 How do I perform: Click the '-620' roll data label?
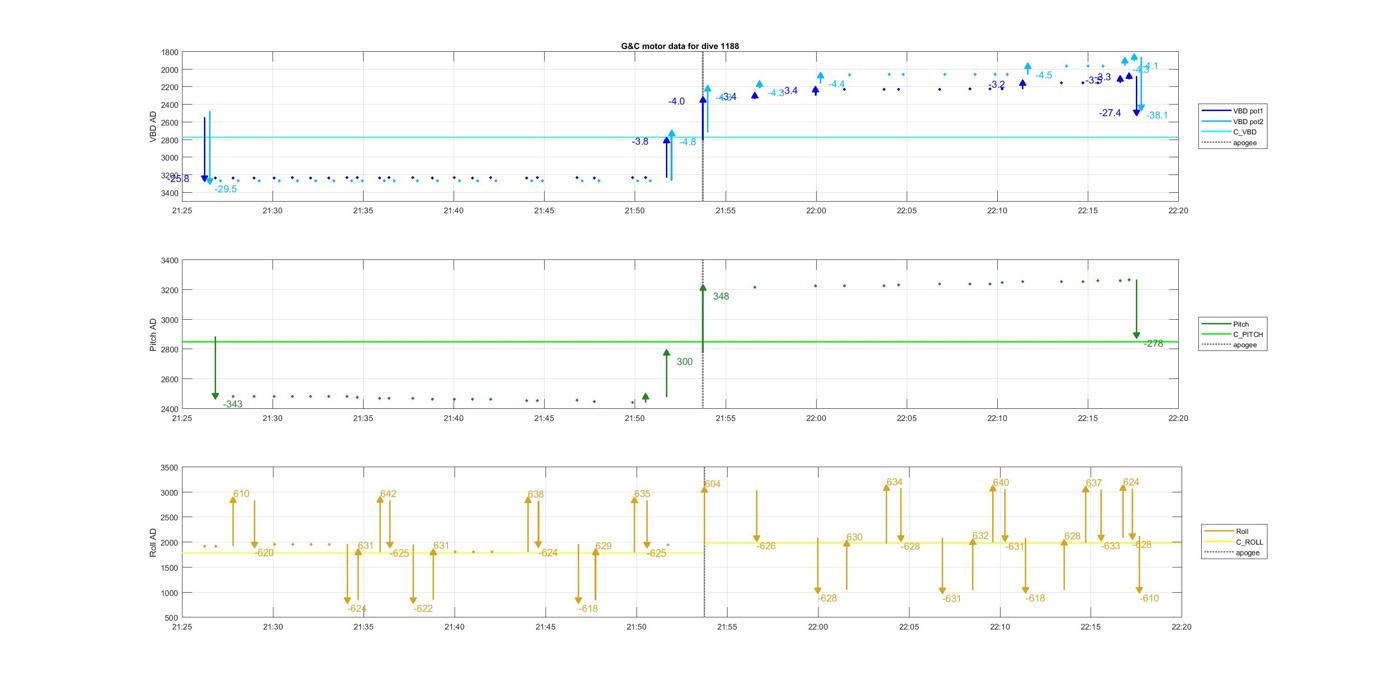click(x=264, y=552)
